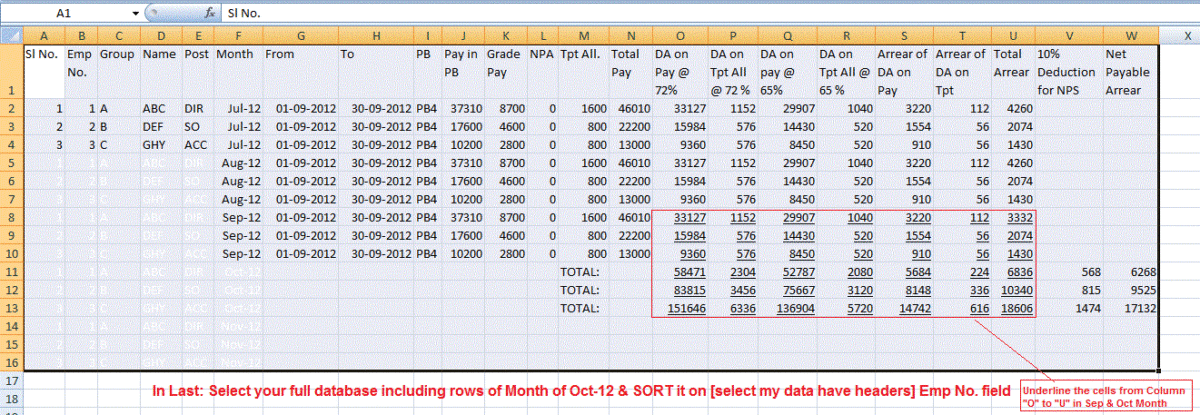Image resolution: width=1200 pixels, height=415 pixels.
Task: Select row 8 header
Action: (11, 217)
